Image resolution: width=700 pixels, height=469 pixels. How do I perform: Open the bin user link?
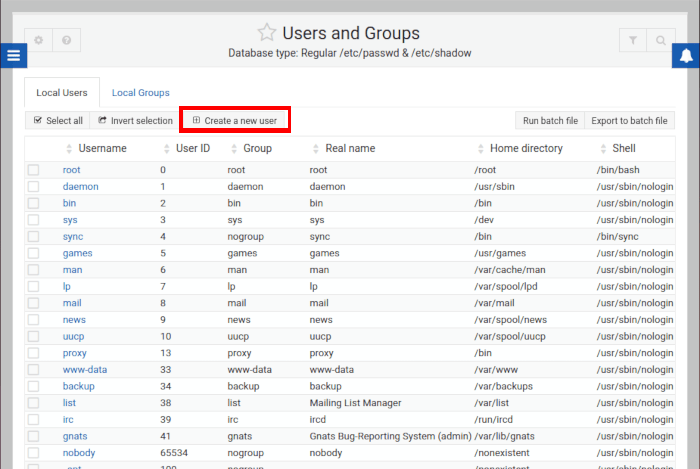click(69, 203)
